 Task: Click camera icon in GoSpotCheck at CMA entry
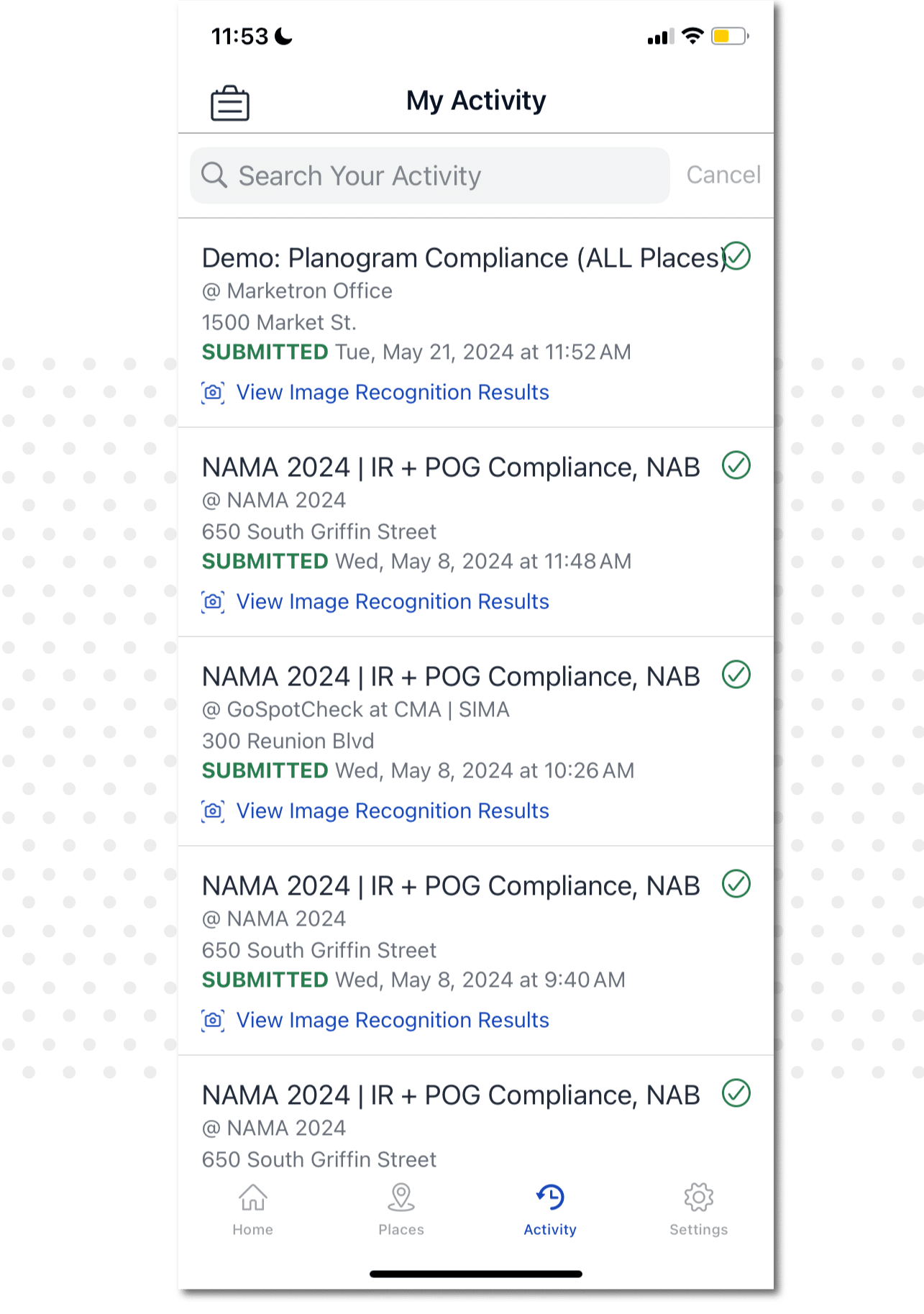point(213,811)
